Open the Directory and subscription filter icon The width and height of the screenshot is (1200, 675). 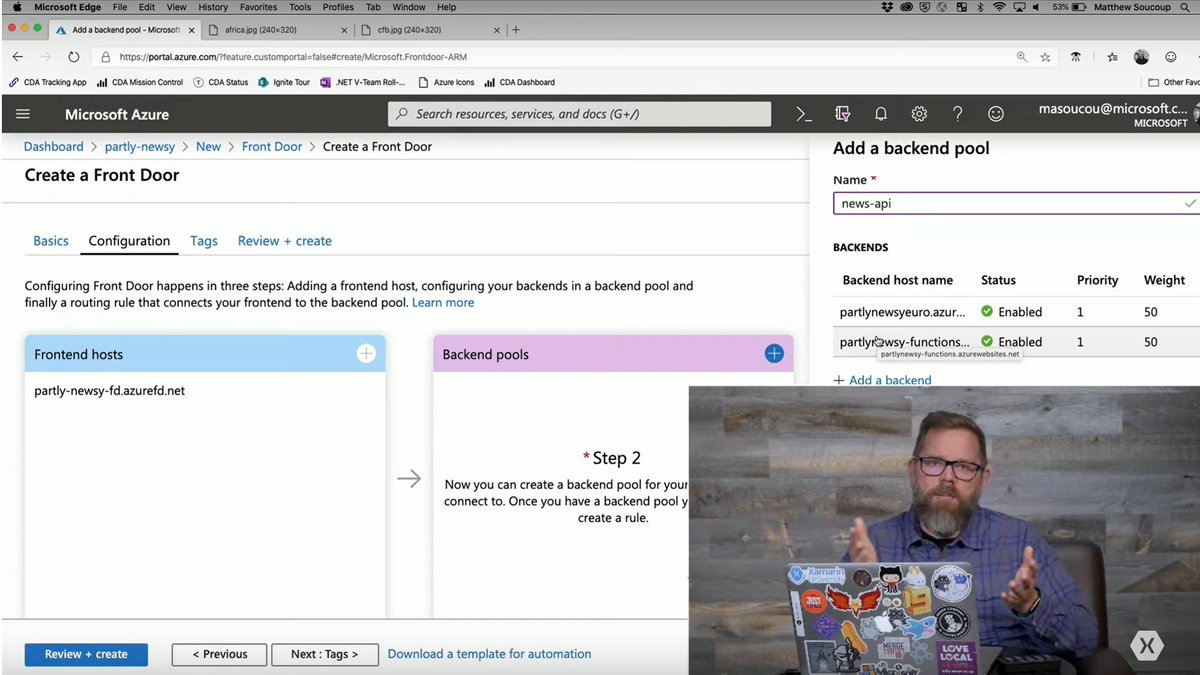pyautogui.click(x=842, y=114)
